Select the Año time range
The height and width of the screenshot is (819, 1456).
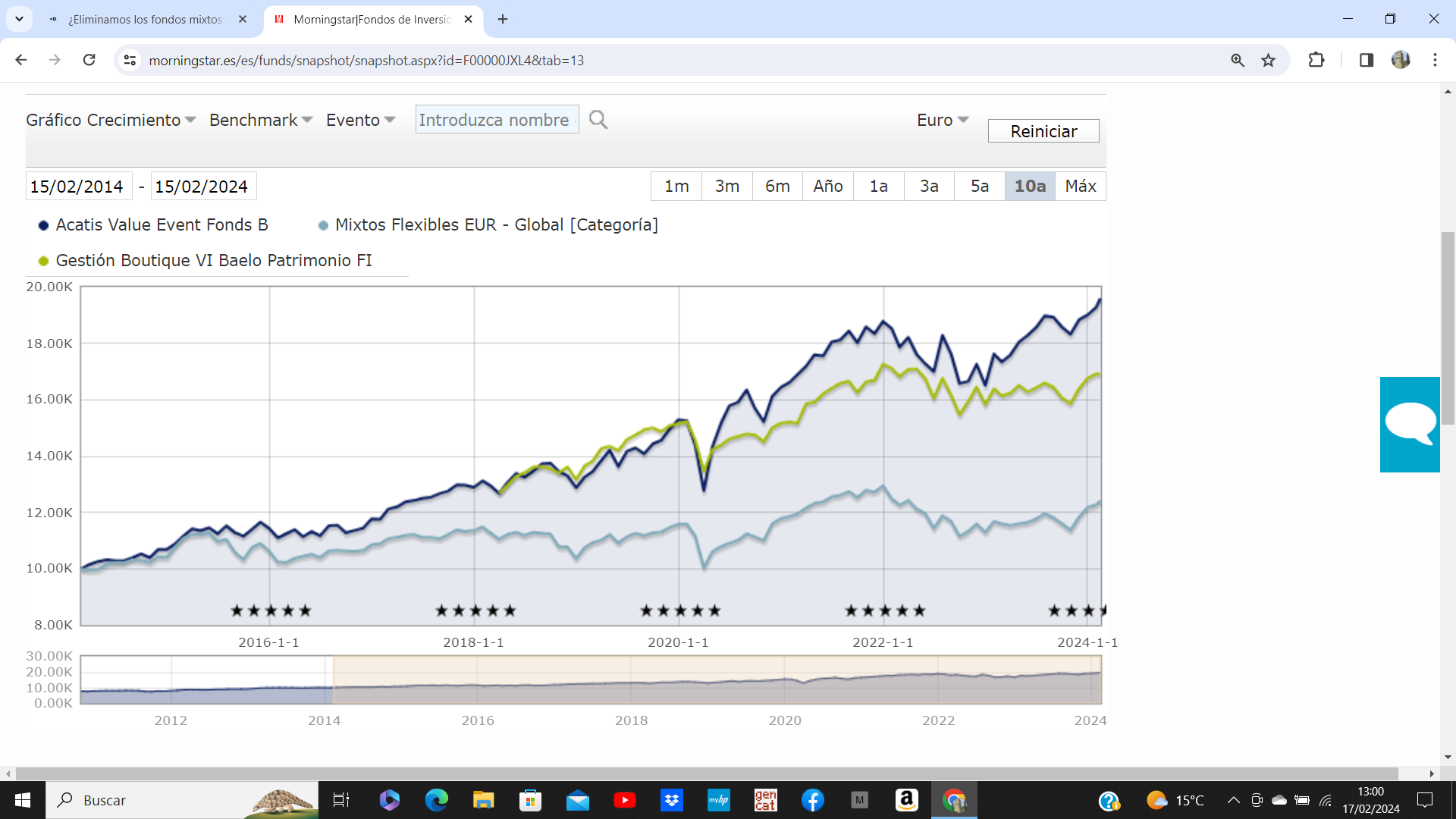(828, 186)
